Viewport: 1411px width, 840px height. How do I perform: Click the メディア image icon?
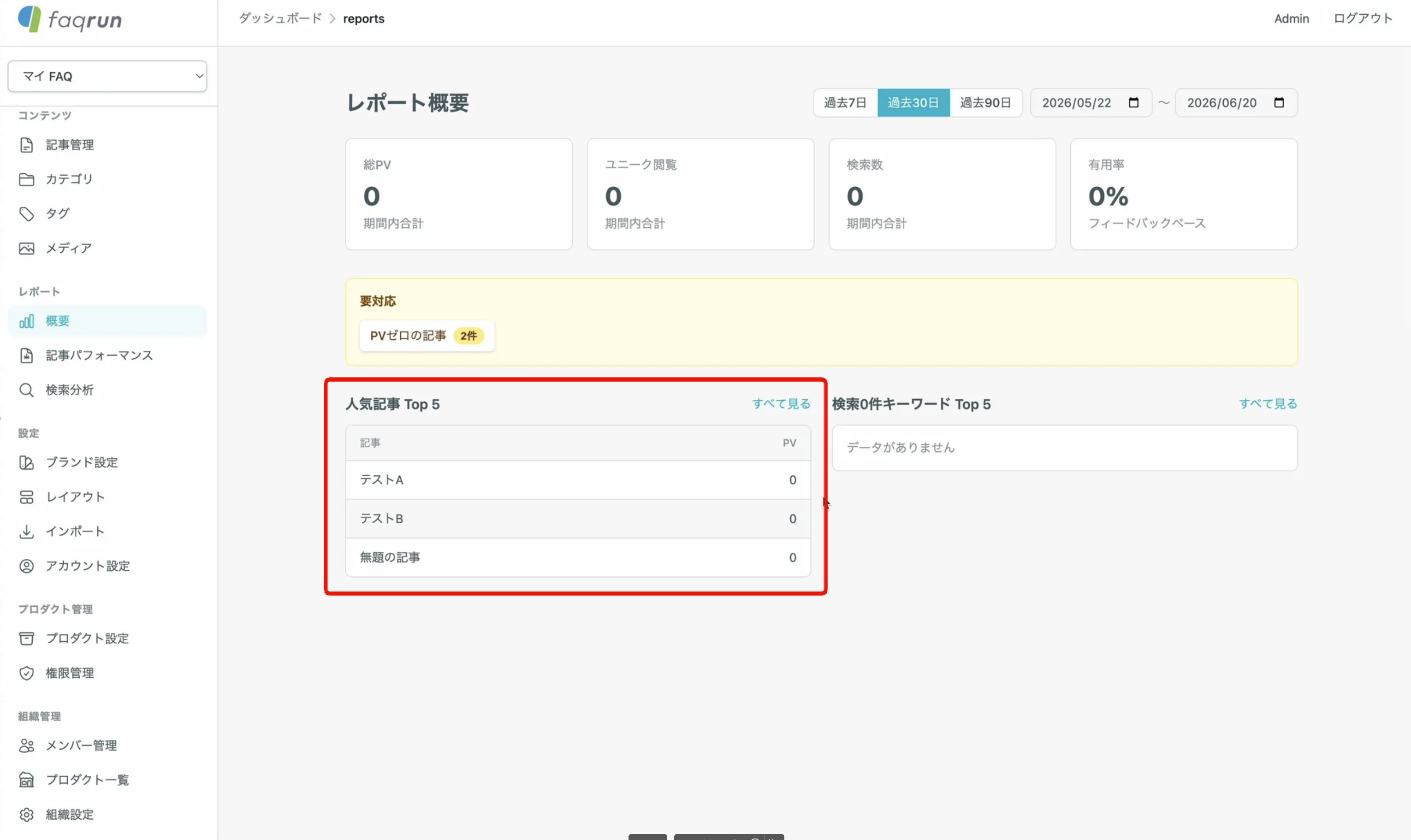[x=27, y=248]
